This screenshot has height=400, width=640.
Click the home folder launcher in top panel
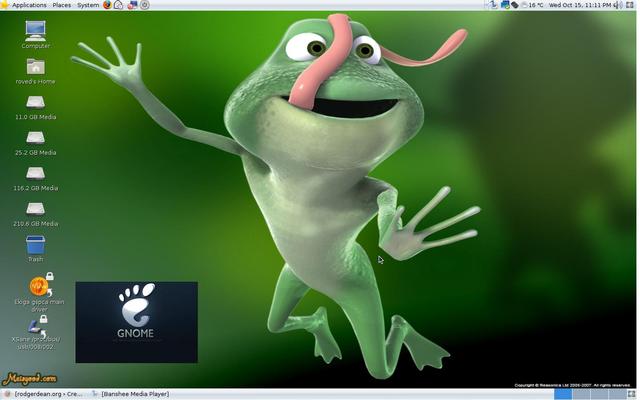118,5
